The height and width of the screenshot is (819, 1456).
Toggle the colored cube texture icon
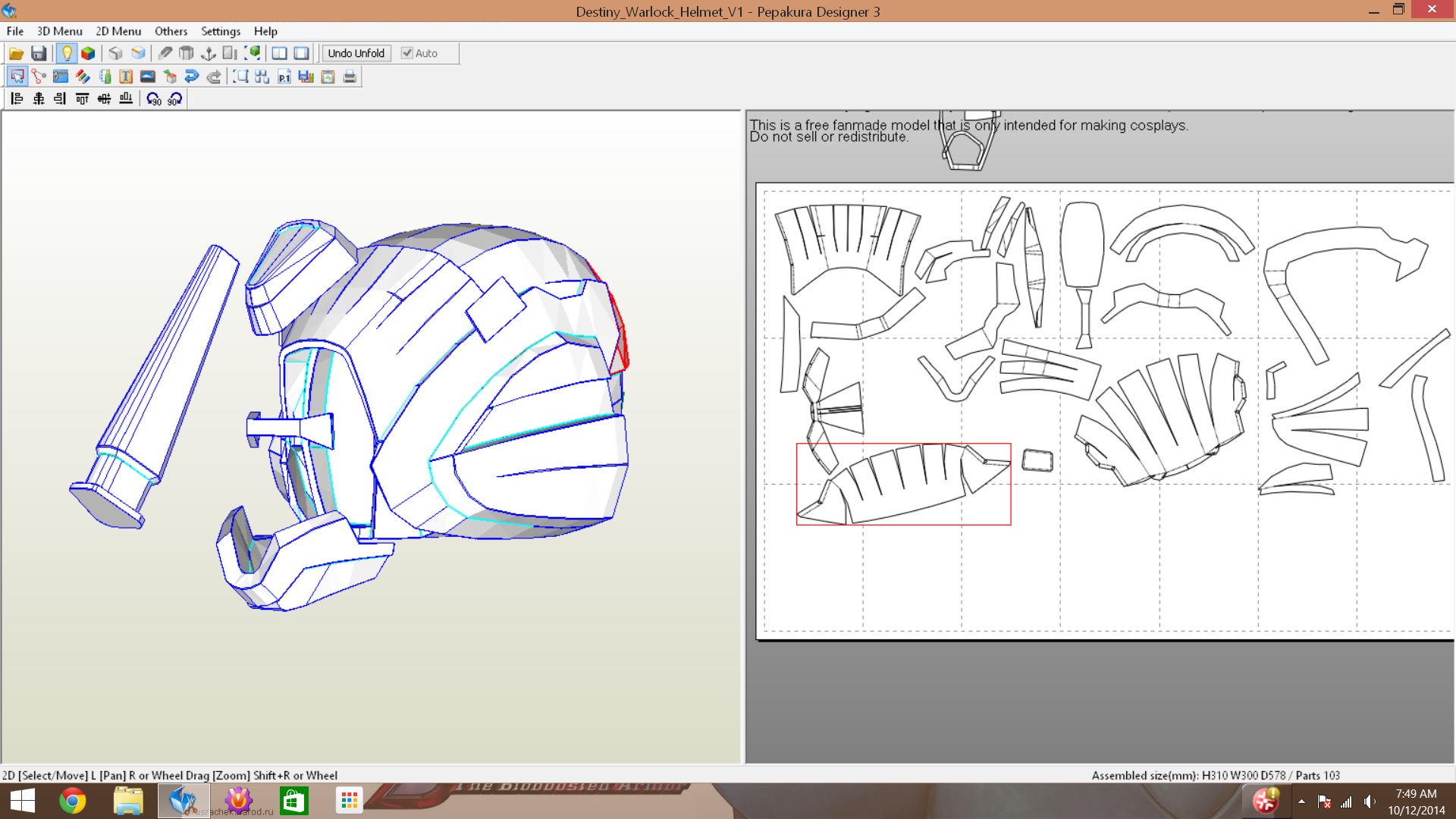tap(89, 53)
